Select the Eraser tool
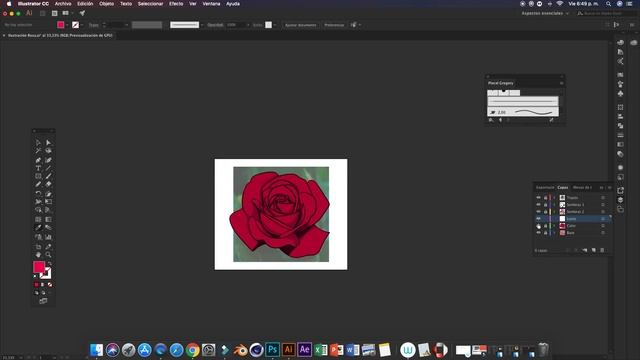640x360 pixels. coord(48,184)
